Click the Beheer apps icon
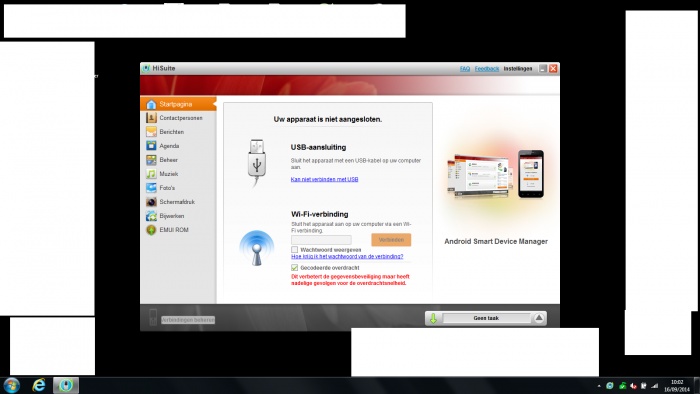Screen dimensions: 700x394 (151, 160)
